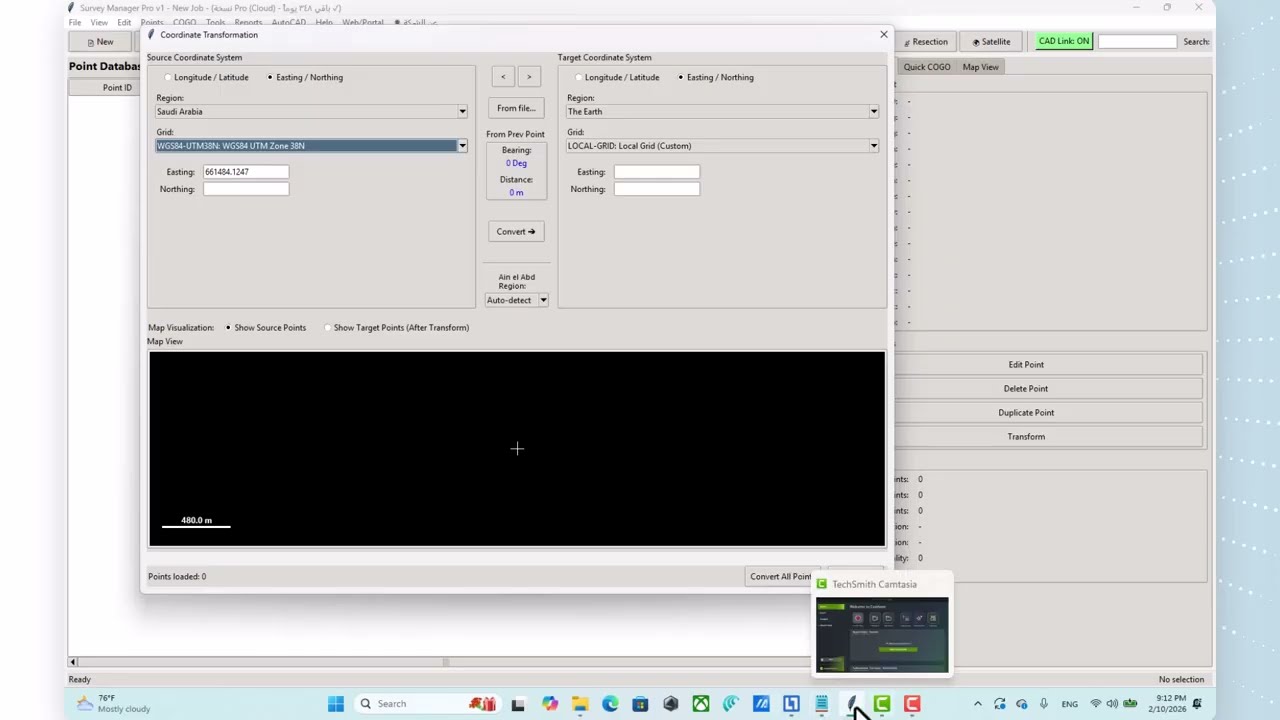Viewport: 1280px width, 720px height.
Task: Open Wi-Fi network tray icon
Action: 1096,704
